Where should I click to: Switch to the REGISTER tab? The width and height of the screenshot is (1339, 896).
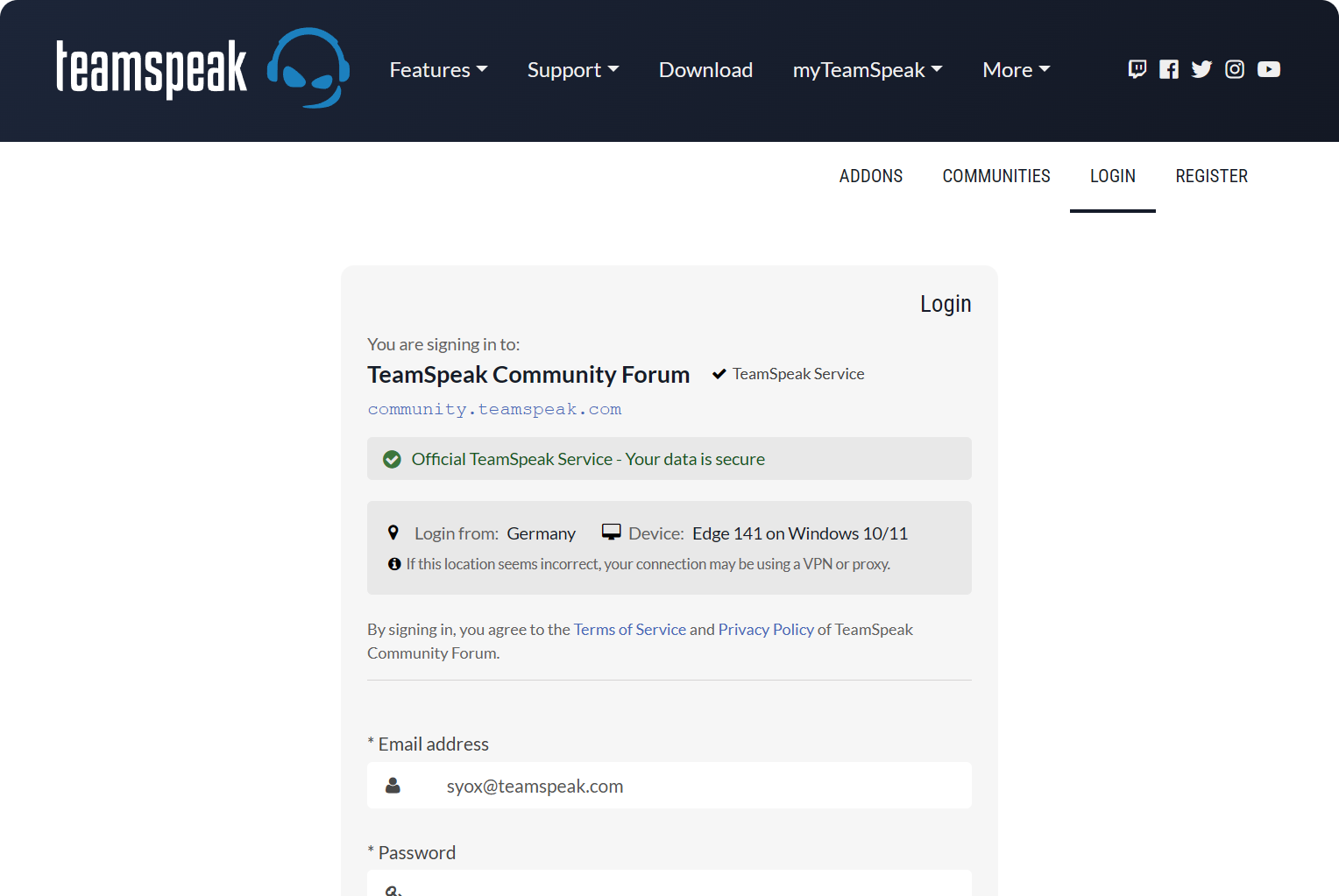point(1211,176)
